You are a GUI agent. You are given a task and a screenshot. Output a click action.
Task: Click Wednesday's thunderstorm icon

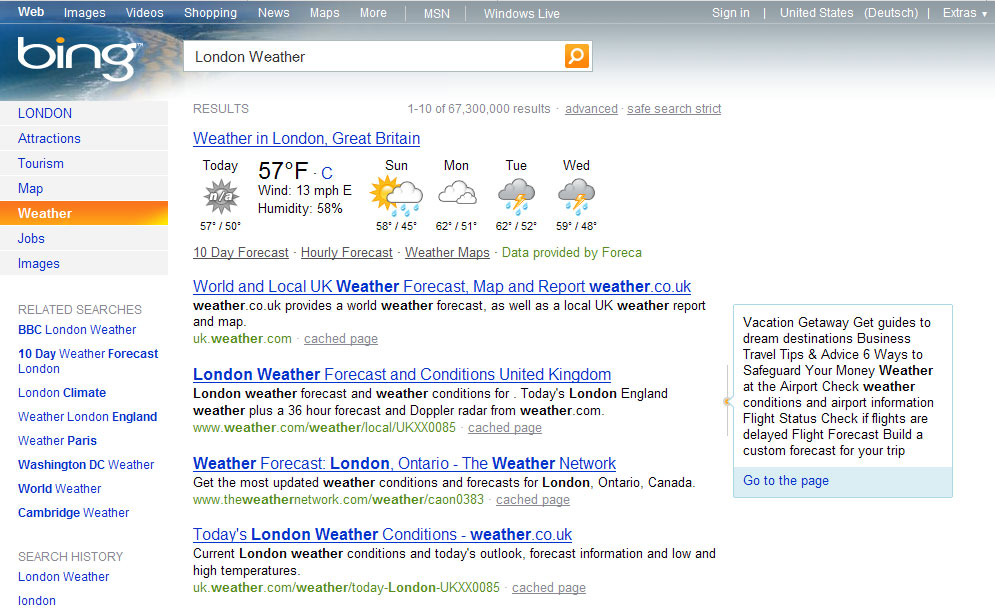[576, 196]
